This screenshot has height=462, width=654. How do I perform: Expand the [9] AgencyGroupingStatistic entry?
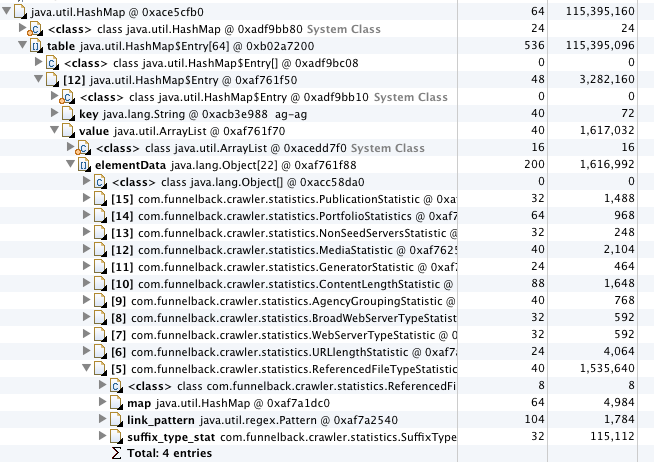87,300
